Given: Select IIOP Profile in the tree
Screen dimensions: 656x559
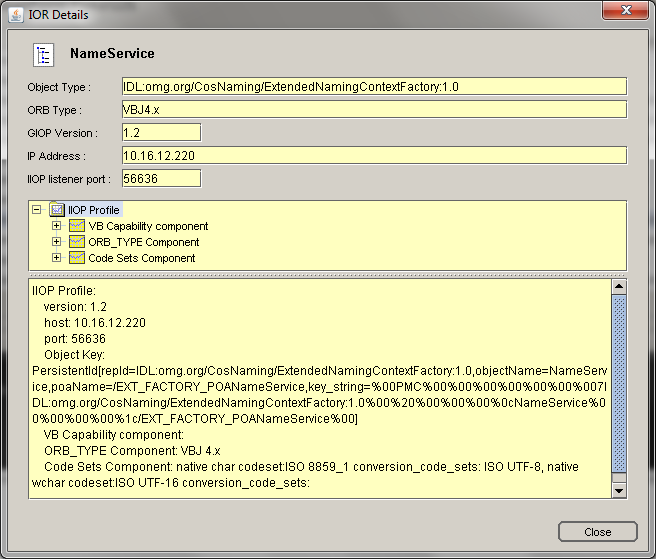Looking at the screenshot, I should (x=94, y=210).
